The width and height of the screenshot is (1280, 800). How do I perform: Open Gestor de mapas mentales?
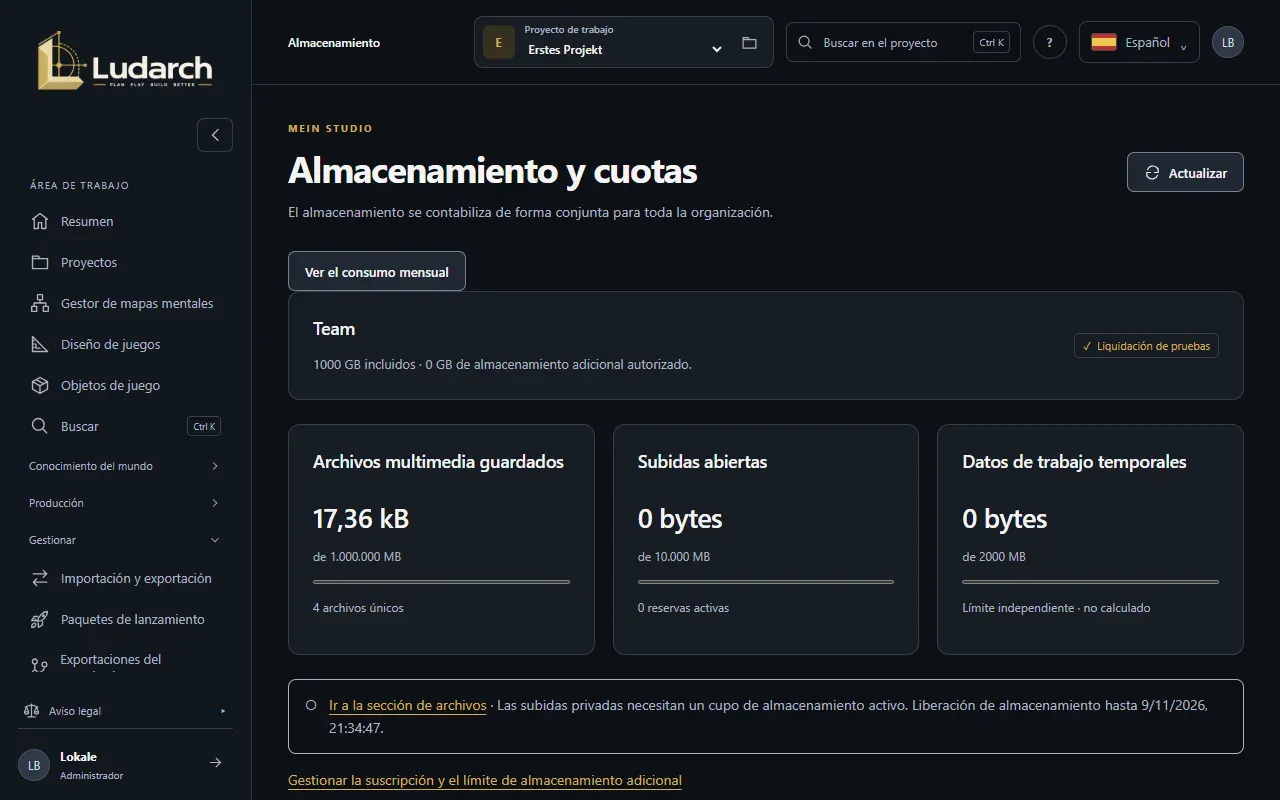pos(125,303)
